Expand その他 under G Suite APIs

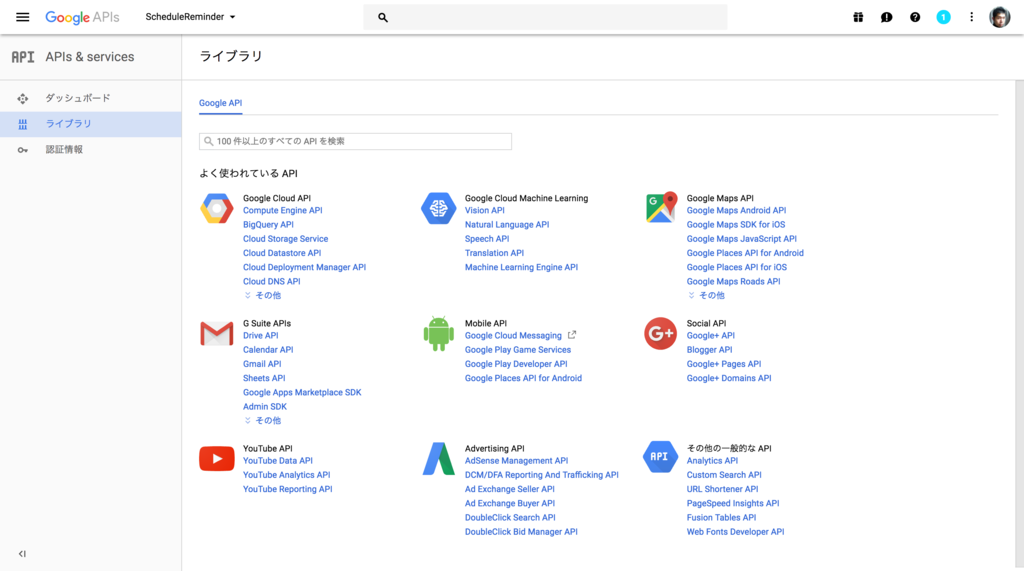pos(263,421)
